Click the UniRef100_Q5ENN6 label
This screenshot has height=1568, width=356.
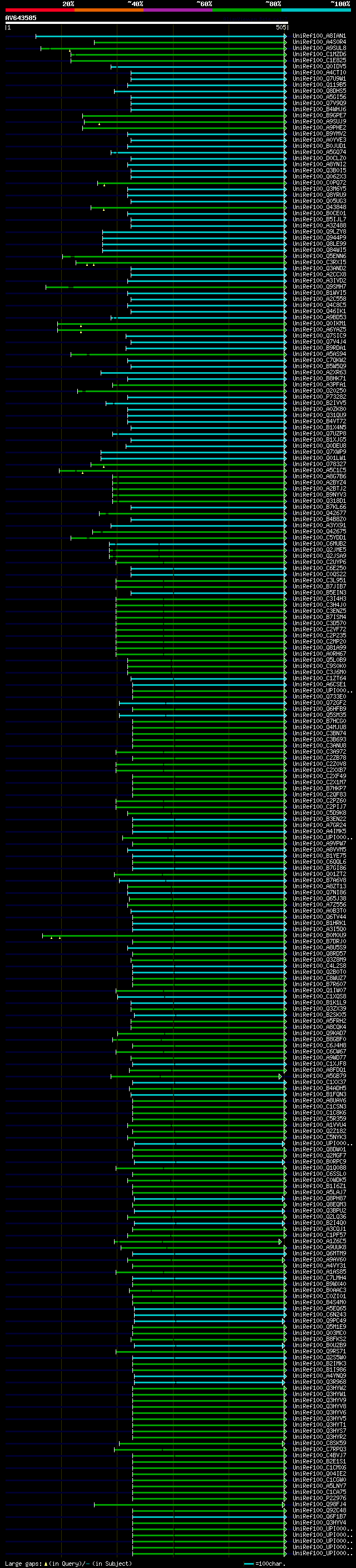coord(319,256)
